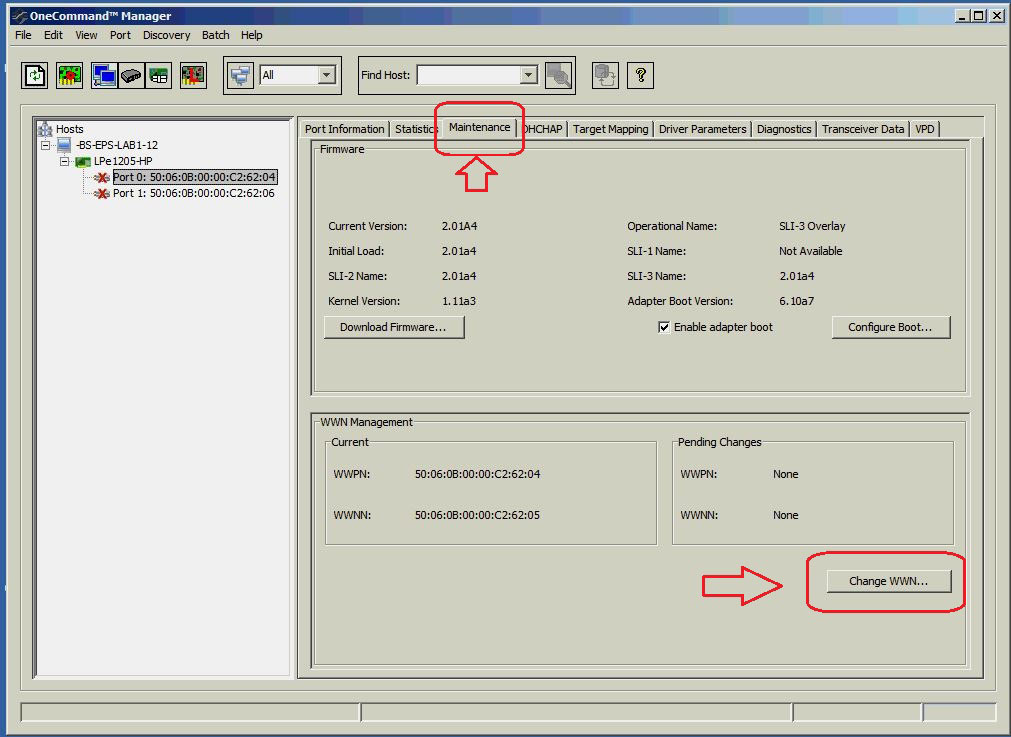Switch to Statistics tab
This screenshot has width=1011, height=737.
414,129
